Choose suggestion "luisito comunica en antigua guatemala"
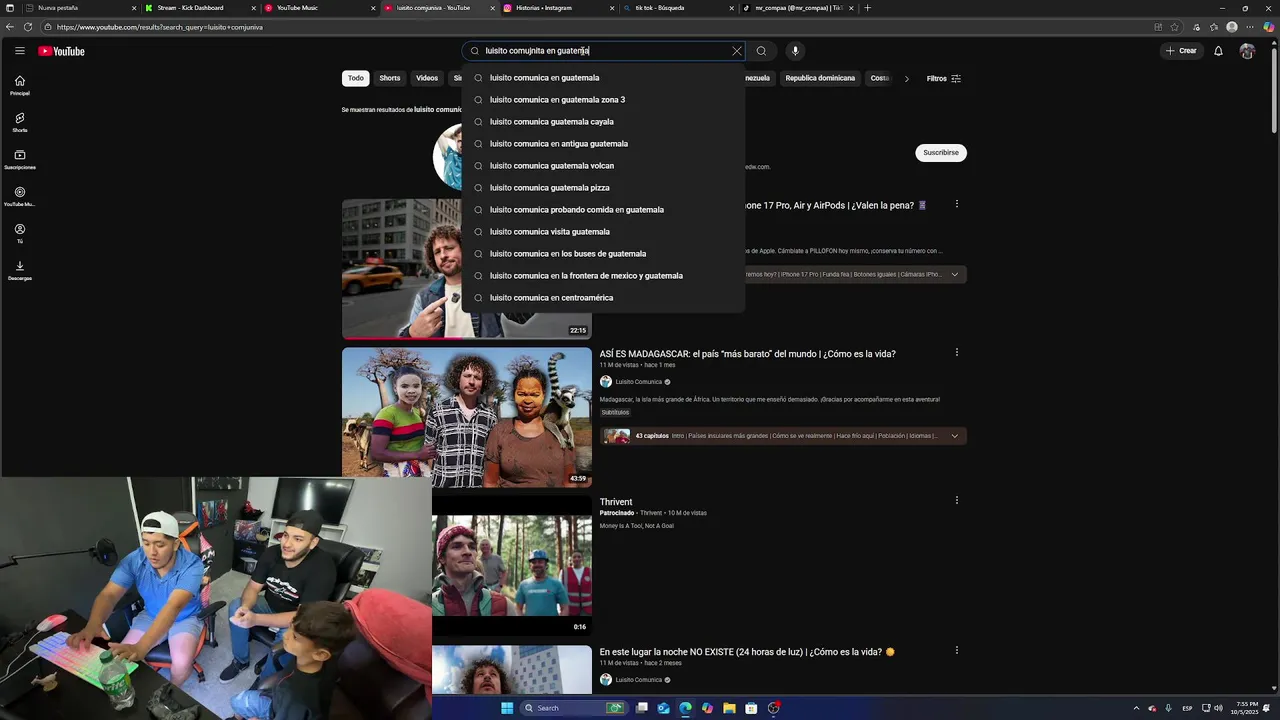 tap(603, 144)
